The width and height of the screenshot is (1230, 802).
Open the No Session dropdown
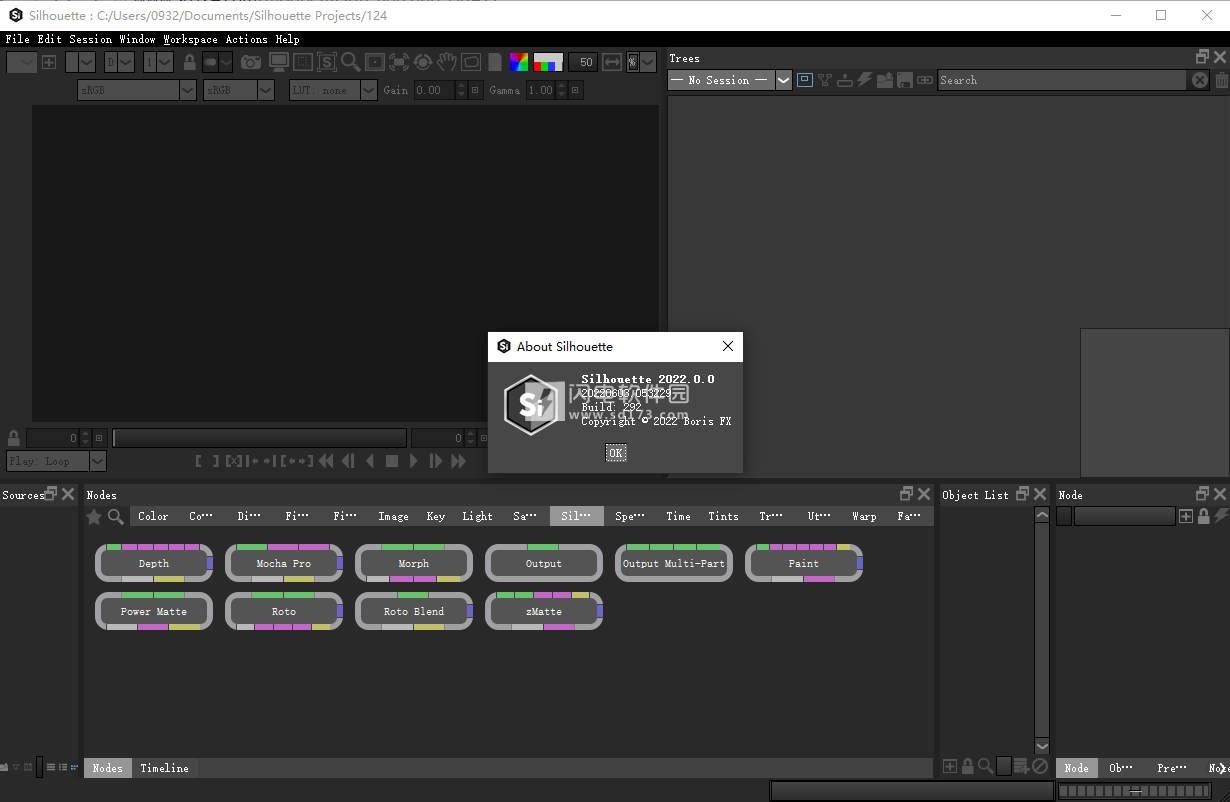tap(729, 80)
